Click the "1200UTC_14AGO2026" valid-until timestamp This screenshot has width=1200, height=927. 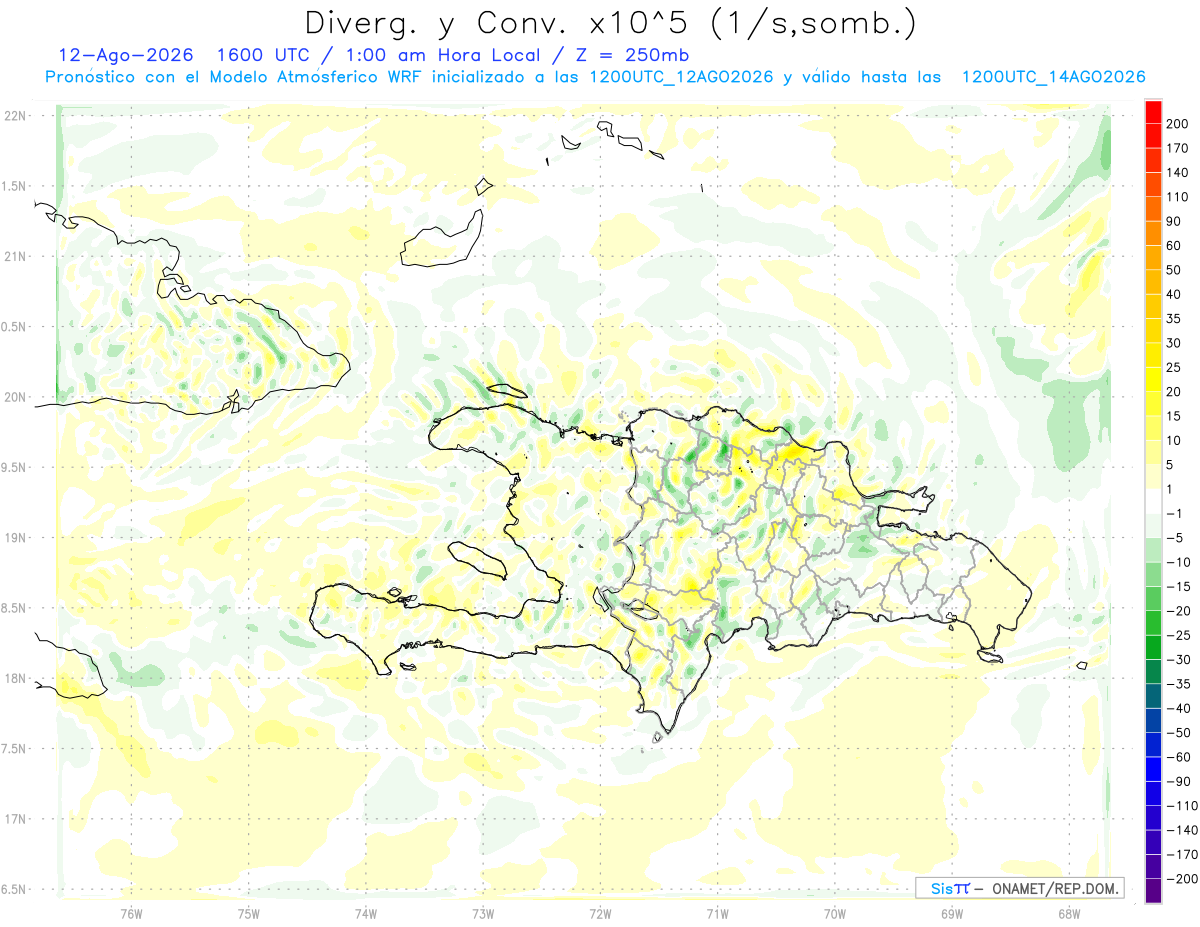1053,77
